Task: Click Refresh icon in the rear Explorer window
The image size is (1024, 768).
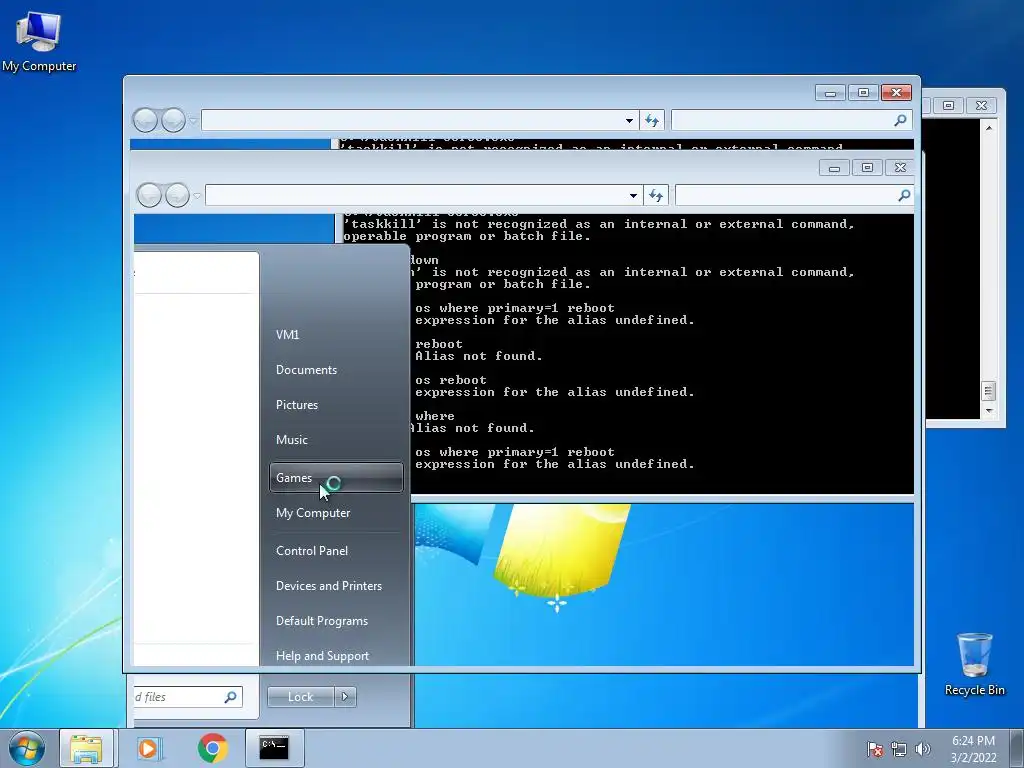Action: 652,120
